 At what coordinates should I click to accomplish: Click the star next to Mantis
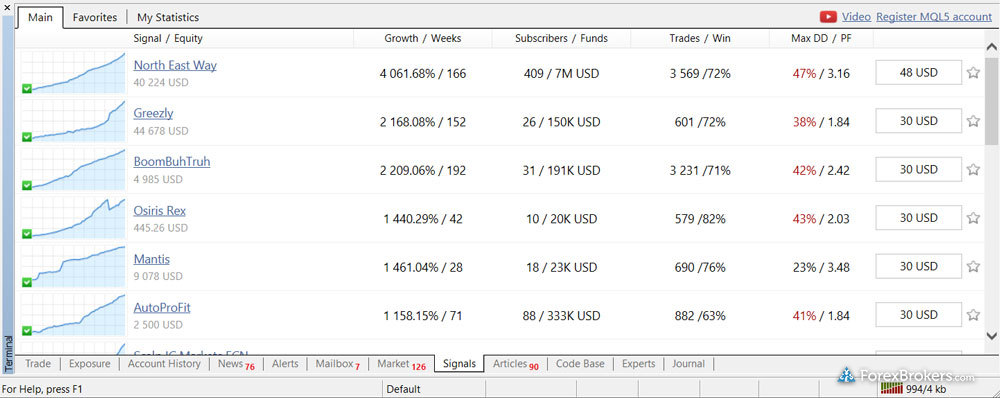[973, 267]
